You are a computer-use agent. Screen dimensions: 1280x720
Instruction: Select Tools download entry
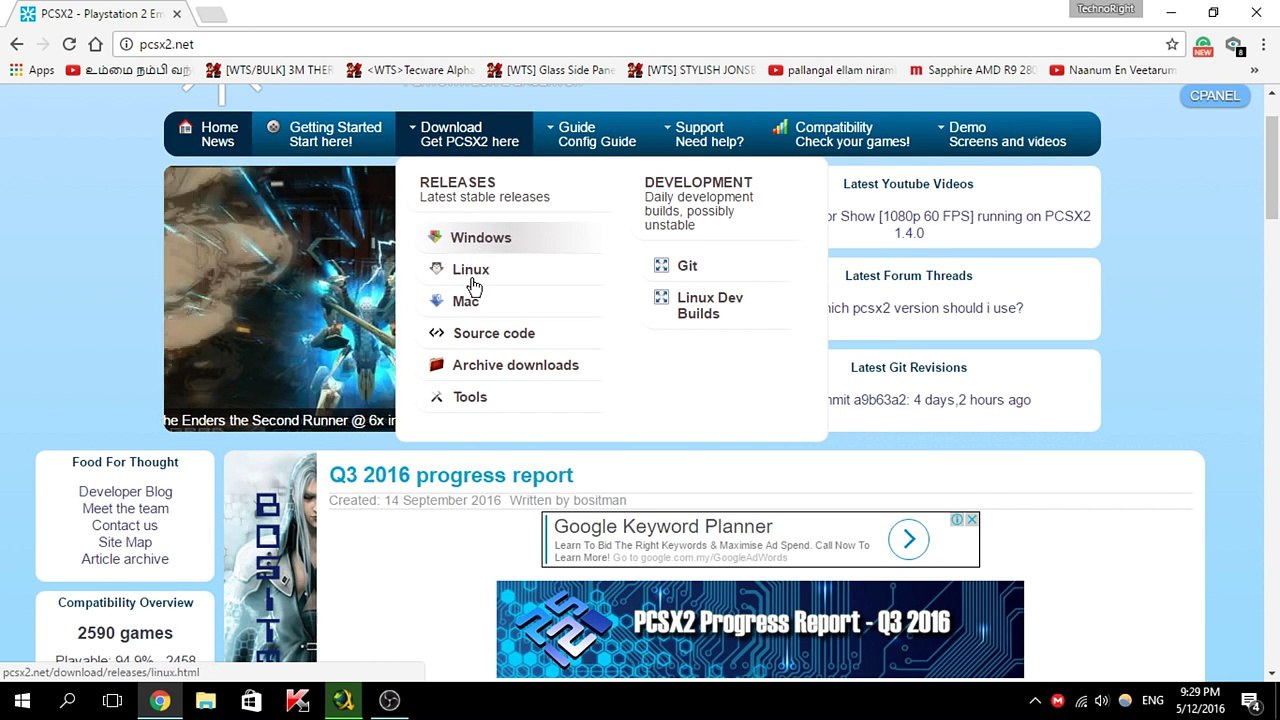coord(469,397)
